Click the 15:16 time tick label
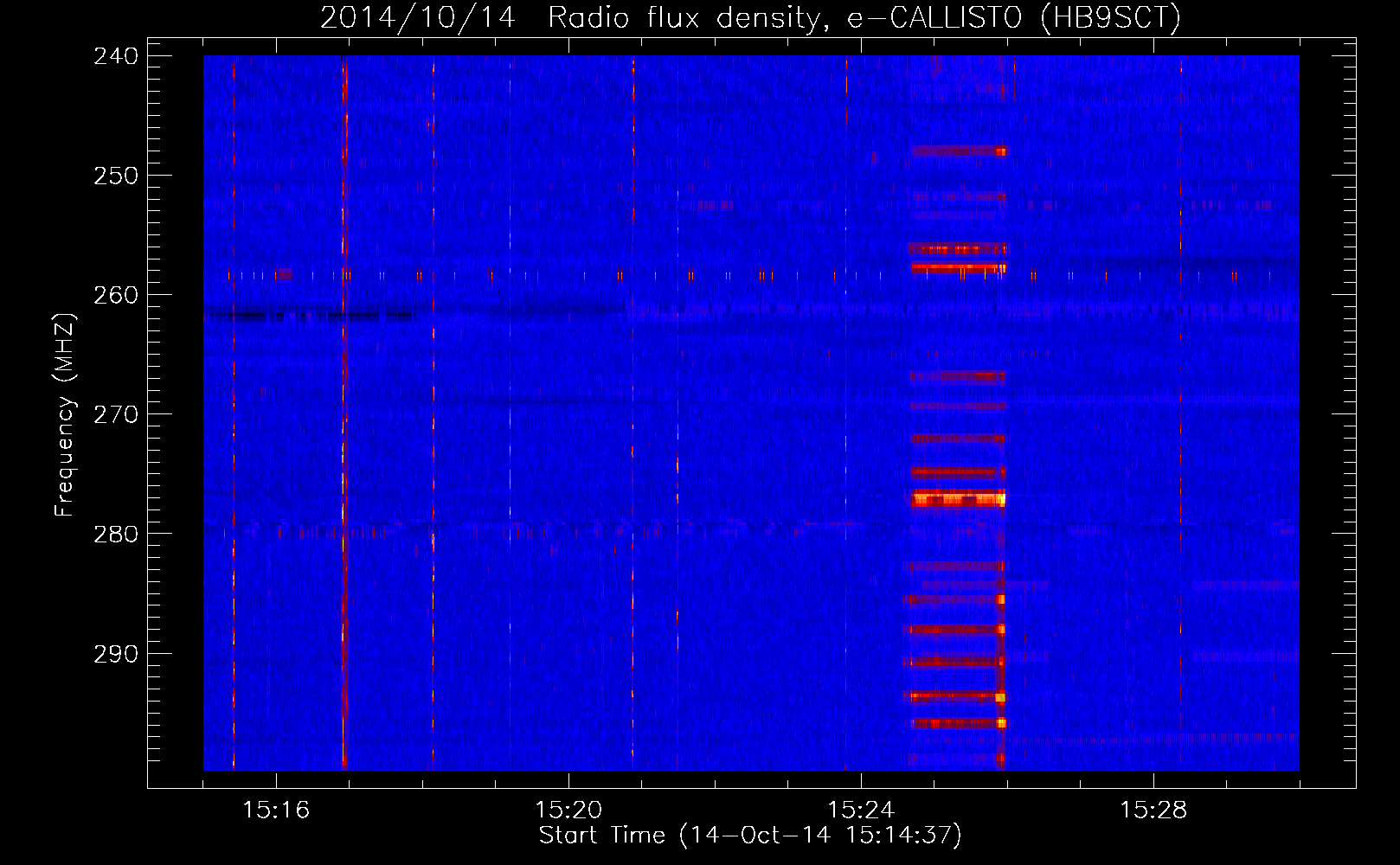The width and height of the screenshot is (1400, 865). point(276,811)
